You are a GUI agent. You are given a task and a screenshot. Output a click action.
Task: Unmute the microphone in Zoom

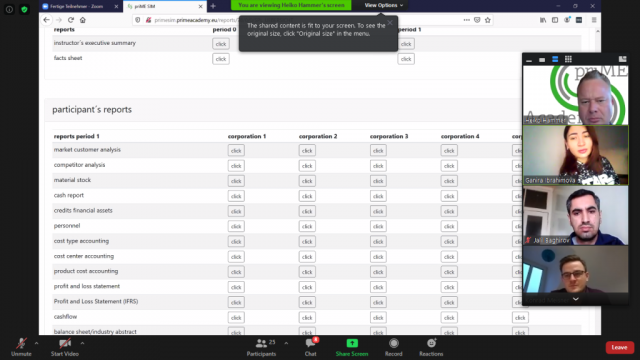pyautogui.click(x=21, y=347)
